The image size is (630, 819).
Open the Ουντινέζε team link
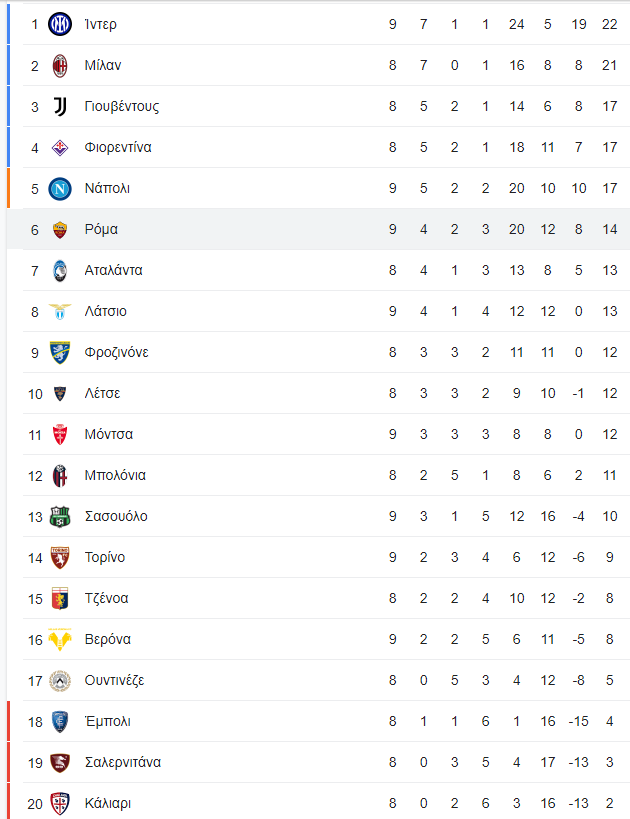(114, 680)
